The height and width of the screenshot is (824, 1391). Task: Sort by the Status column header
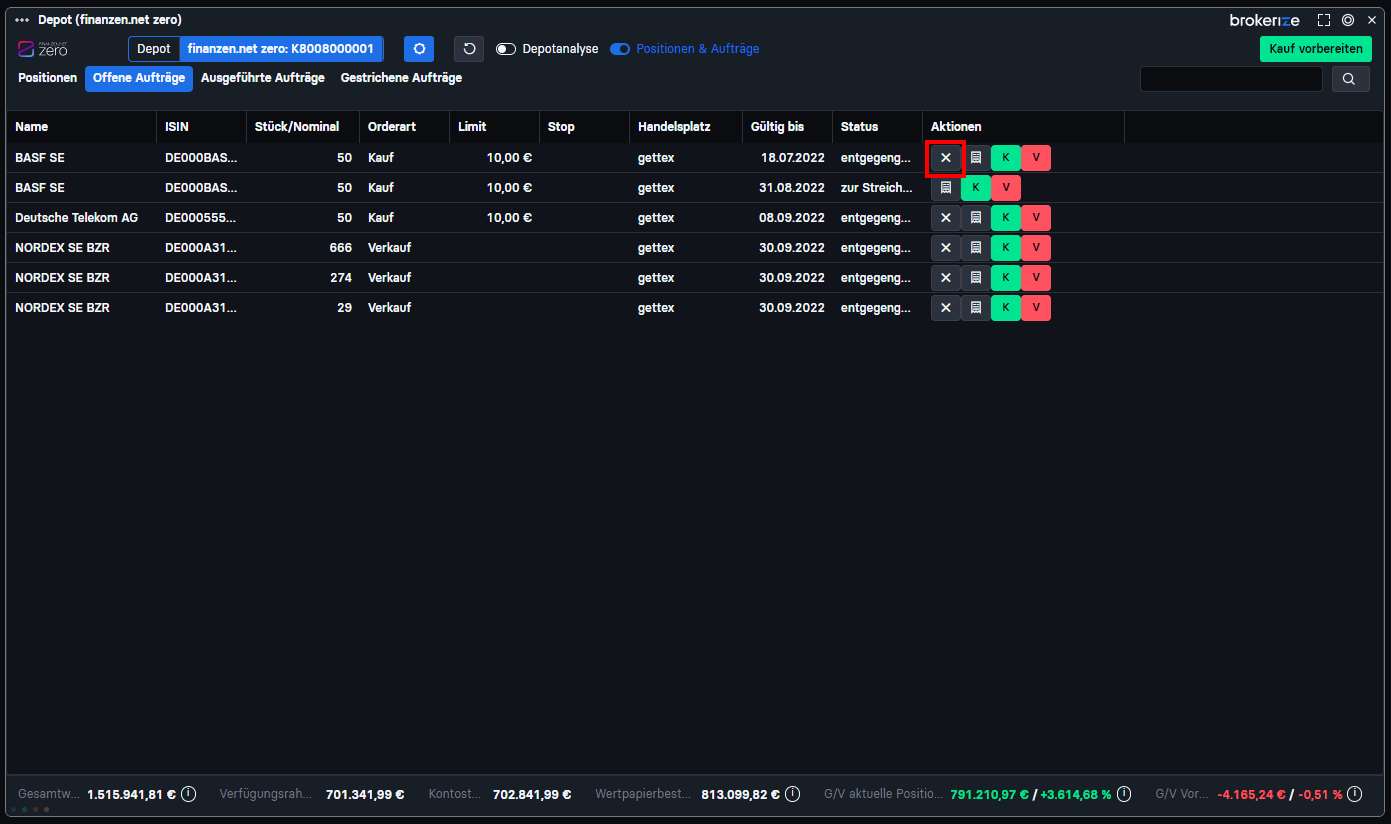[878, 127]
